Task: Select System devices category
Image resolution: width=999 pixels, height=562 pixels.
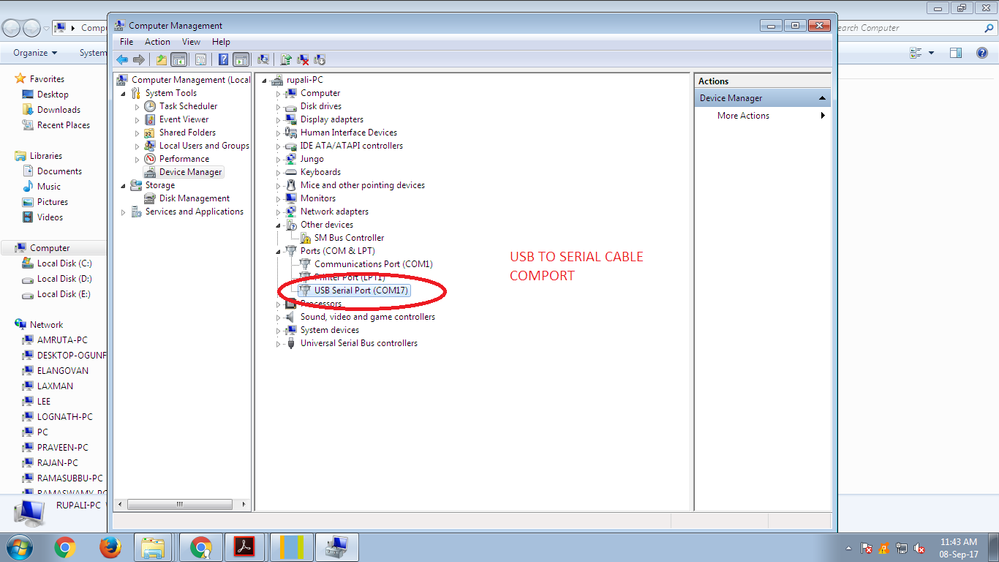Action: 329,330
